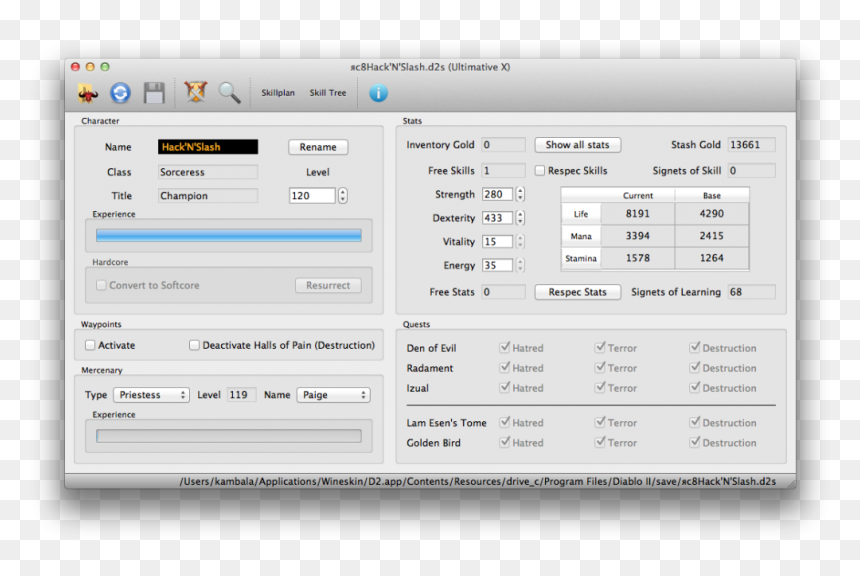Click Signets of Learning field showing 68
This screenshot has width=860, height=576.
(751, 292)
